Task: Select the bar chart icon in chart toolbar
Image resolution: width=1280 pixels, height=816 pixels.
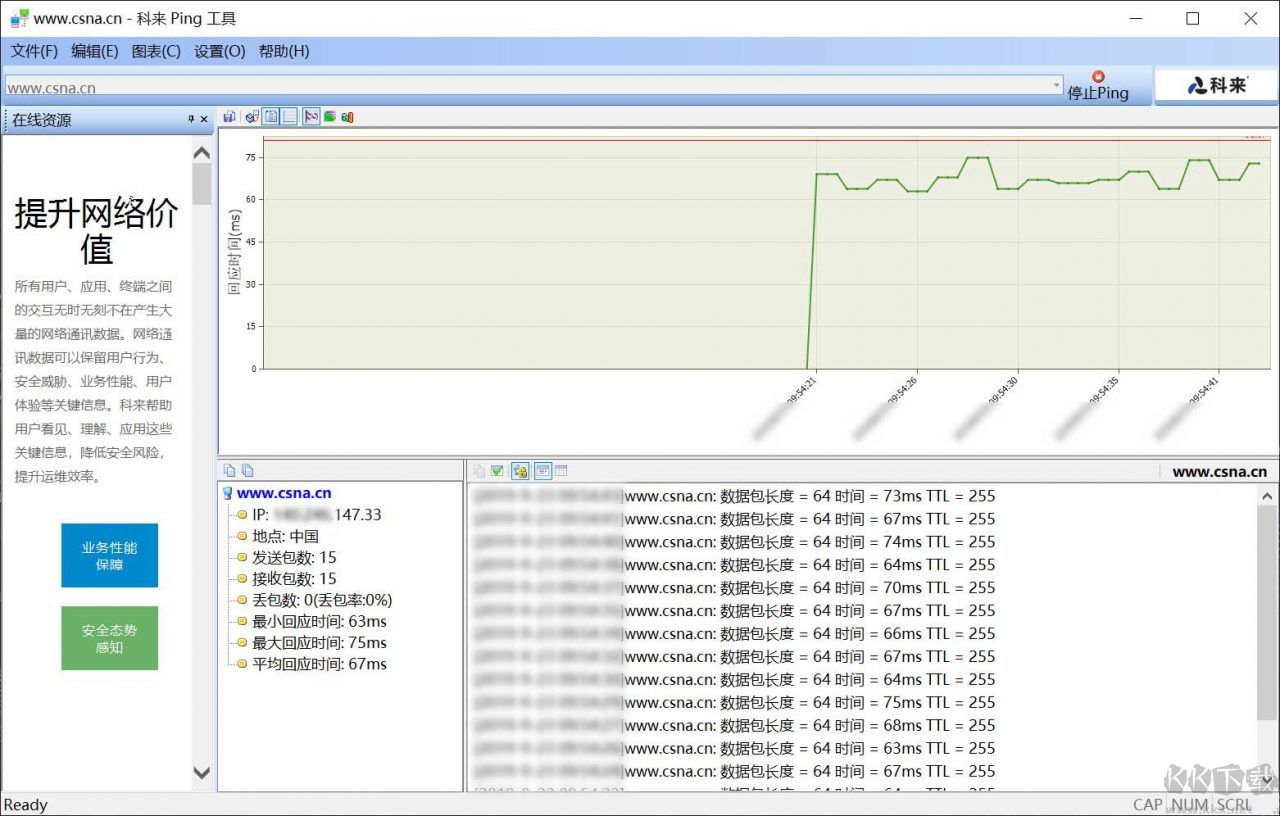Action: (347, 117)
